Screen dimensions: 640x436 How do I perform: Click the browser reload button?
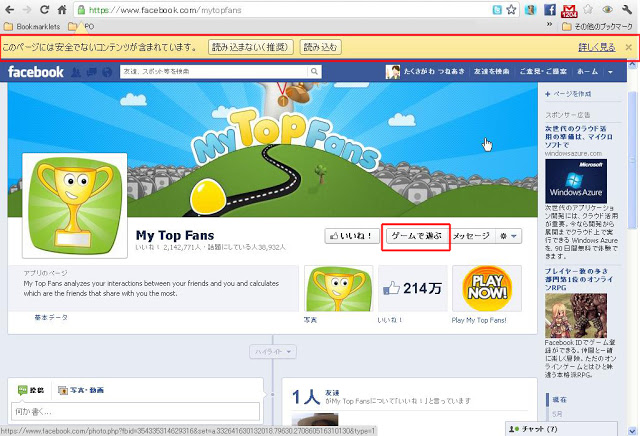point(47,9)
